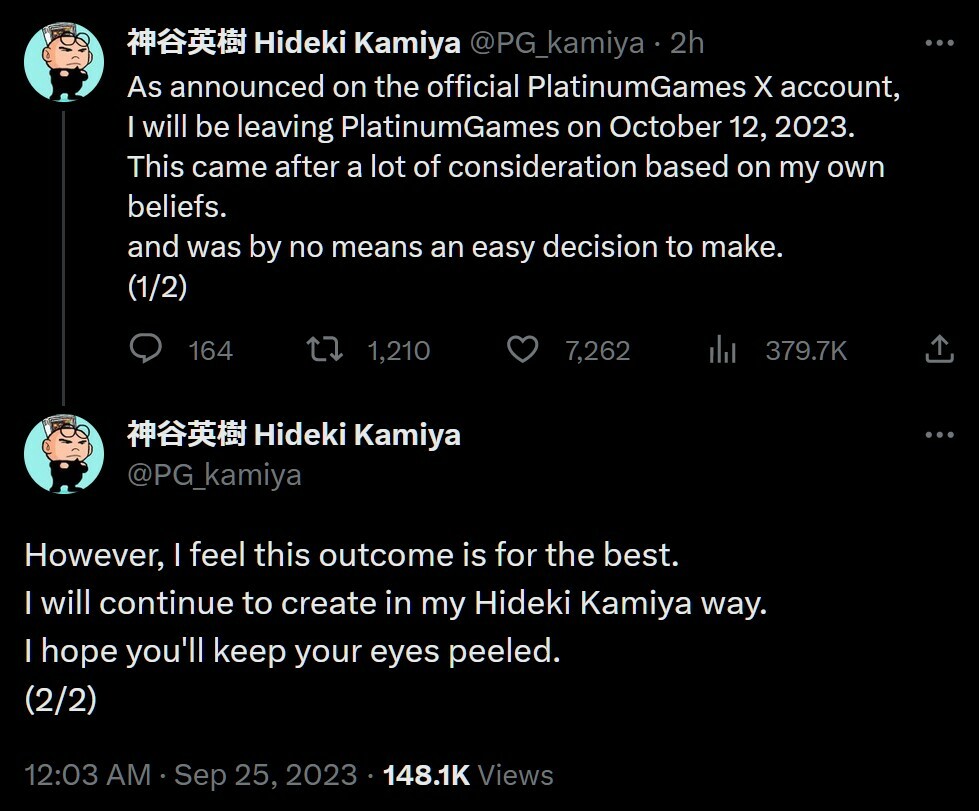Screen dimensions: 979x811
Task: Click the display name on the second tweet
Action: pos(294,434)
